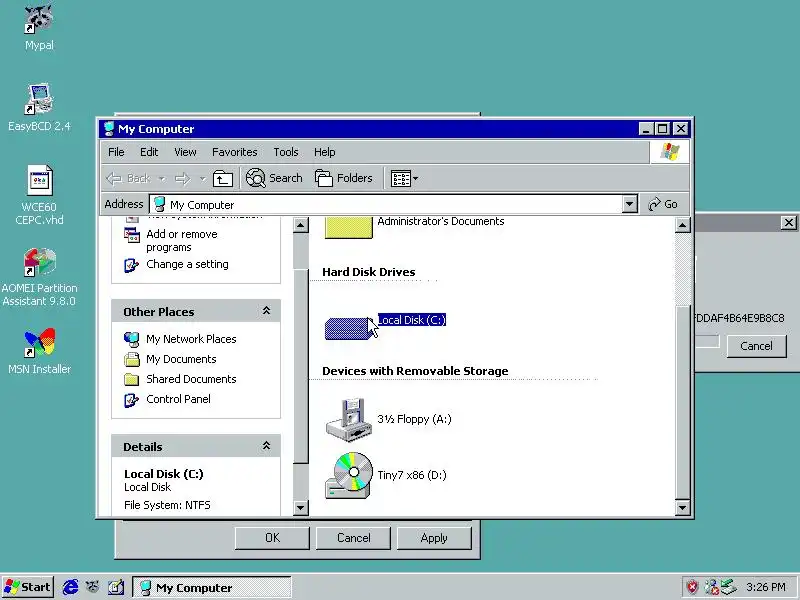Click Apply in the background dialog
Screen dimensions: 800x600
(434, 538)
